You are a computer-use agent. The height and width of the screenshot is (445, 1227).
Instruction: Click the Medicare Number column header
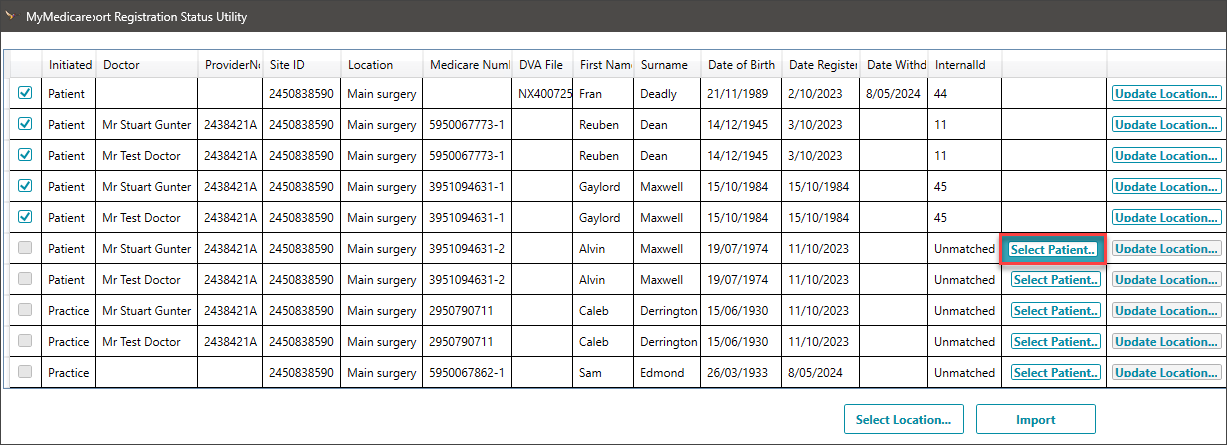469,65
